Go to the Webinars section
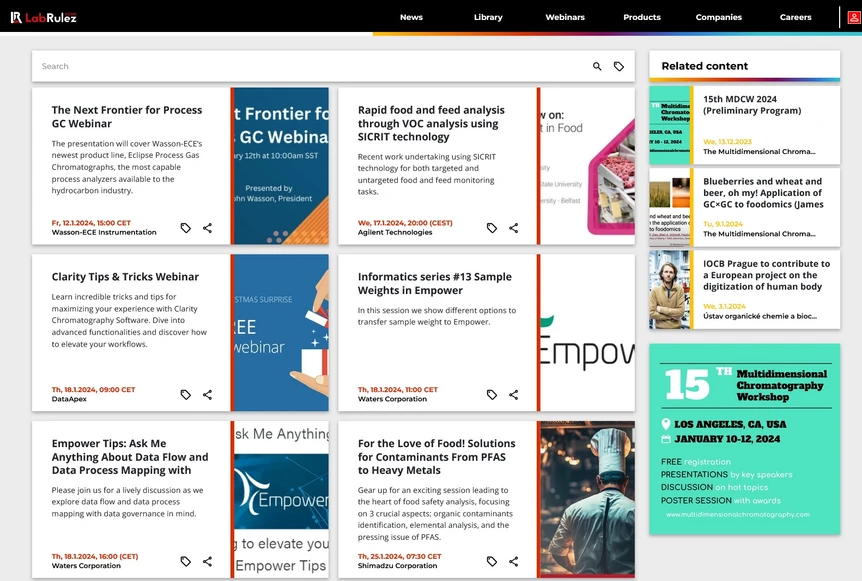Image resolution: width=862 pixels, height=581 pixels. 565,17
